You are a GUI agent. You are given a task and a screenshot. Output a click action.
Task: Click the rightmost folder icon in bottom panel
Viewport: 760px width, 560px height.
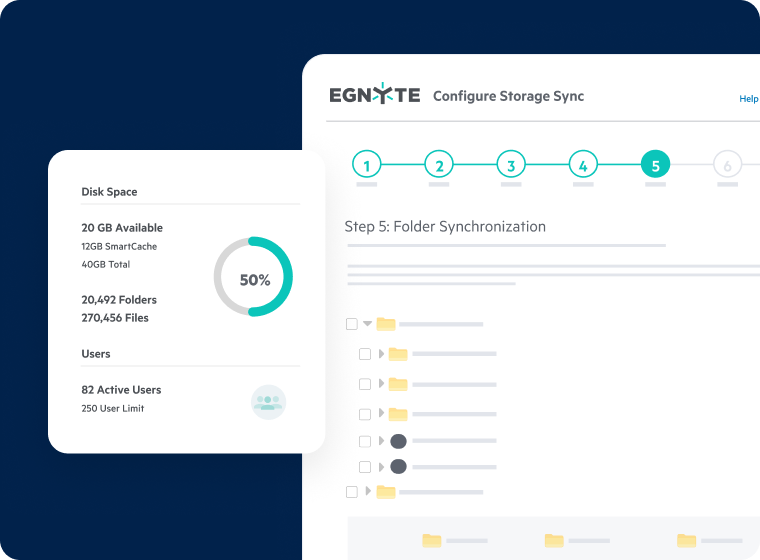pyautogui.click(x=687, y=540)
